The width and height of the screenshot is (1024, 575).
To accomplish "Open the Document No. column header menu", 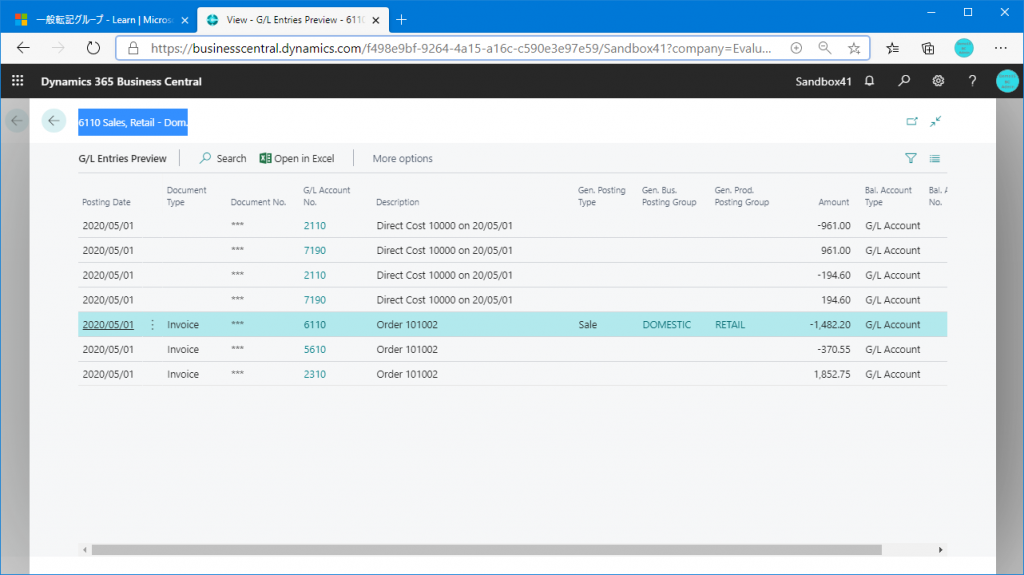I will (x=258, y=202).
